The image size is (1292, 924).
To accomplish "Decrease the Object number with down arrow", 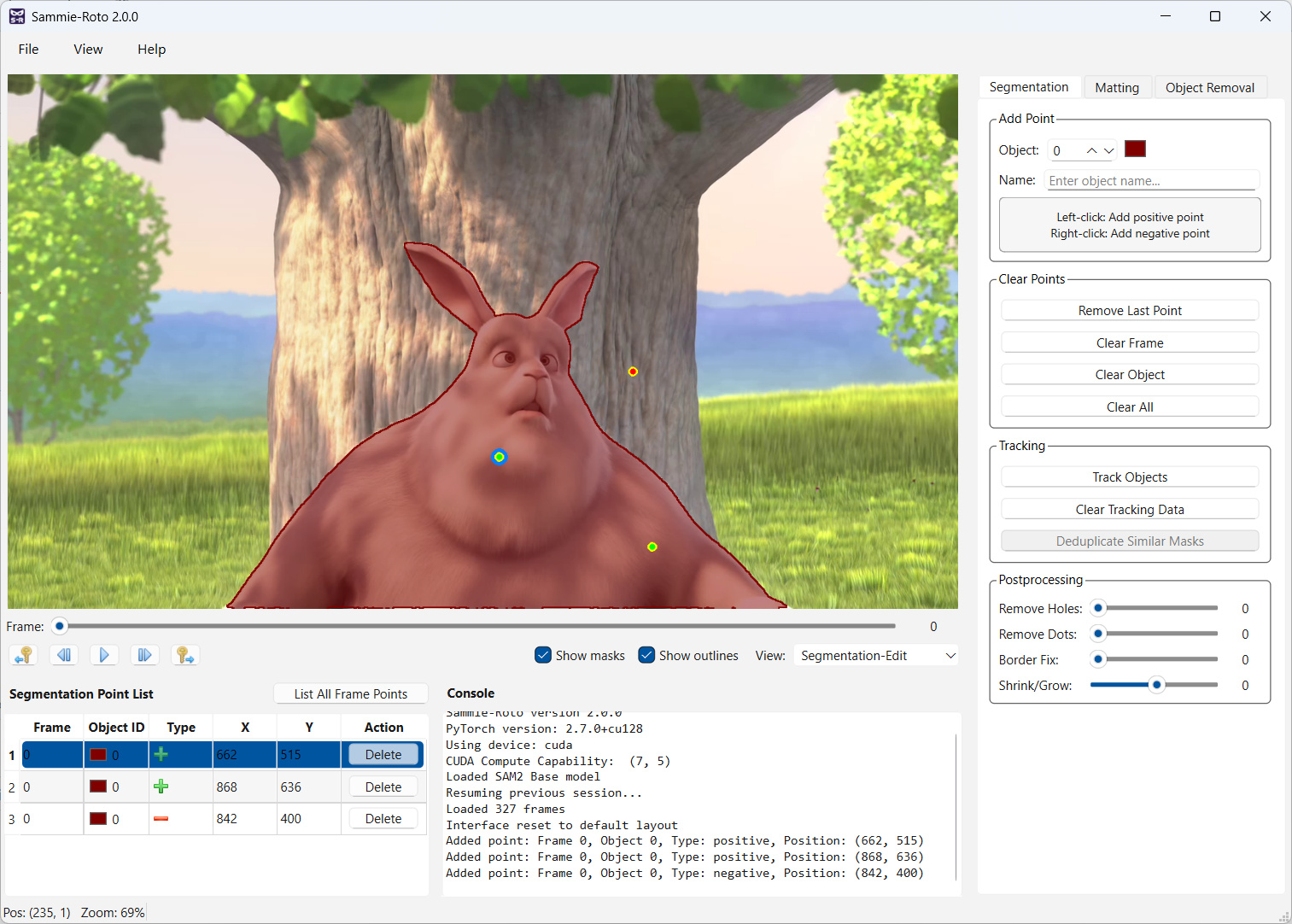I will coord(1108,150).
